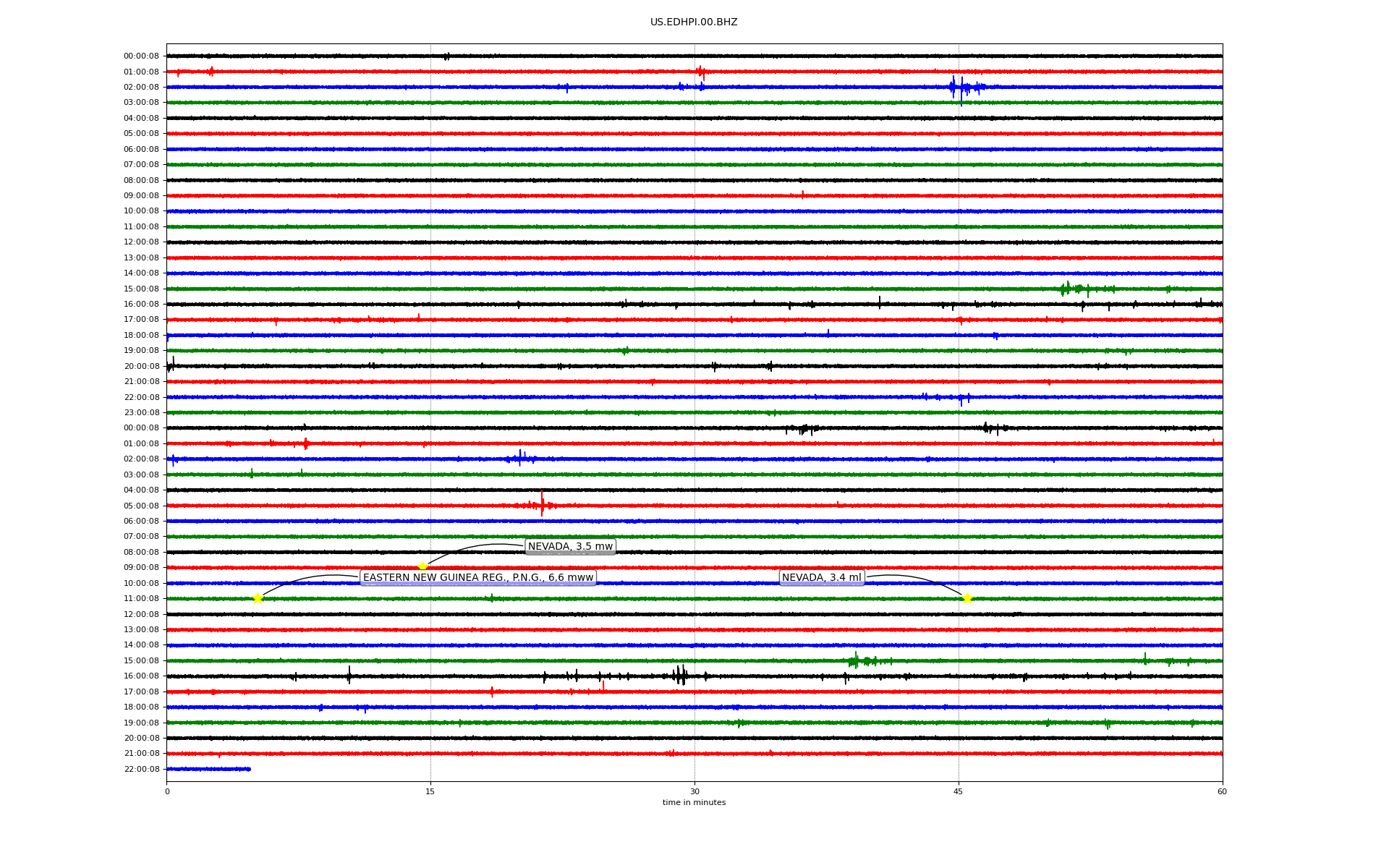Click the US.EDHPI.00.BHZ plot title
Screen dimensions: 1389x868
point(693,22)
